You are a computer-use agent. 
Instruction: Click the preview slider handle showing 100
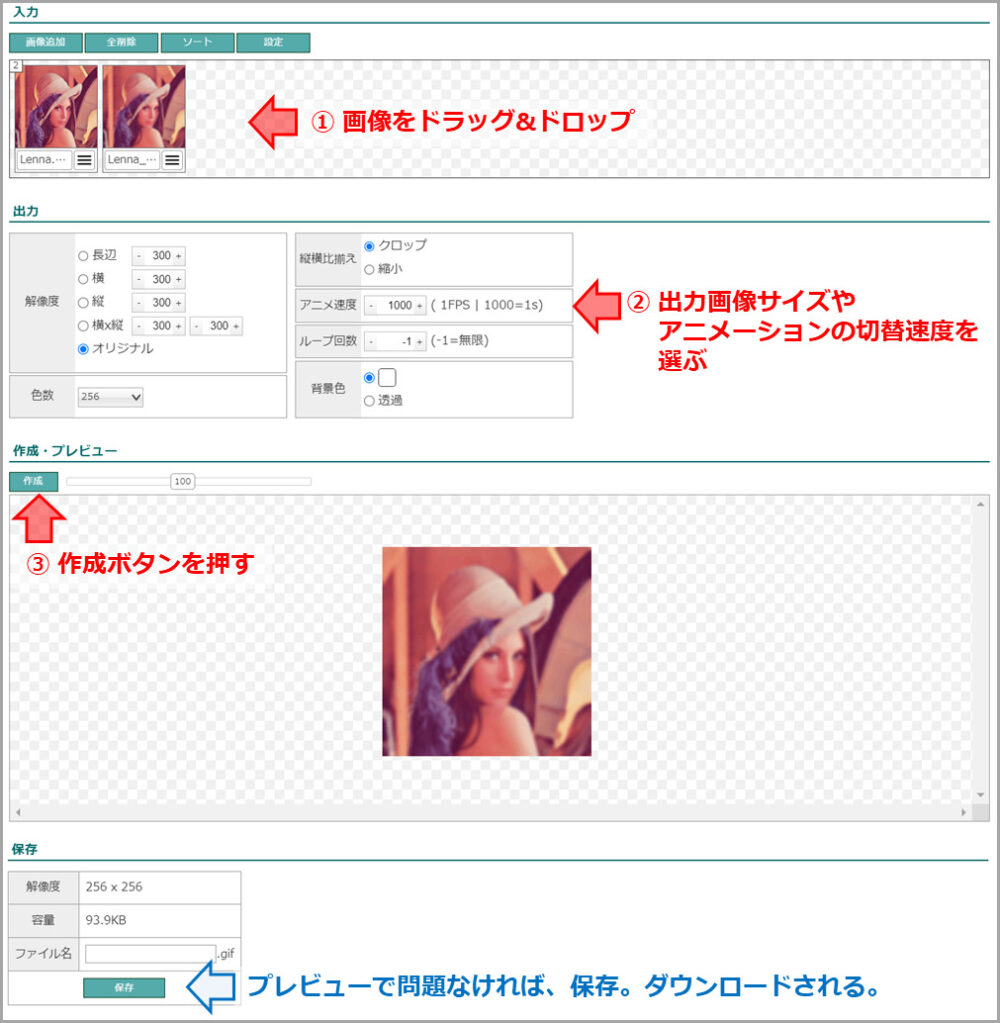[x=183, y=481]
